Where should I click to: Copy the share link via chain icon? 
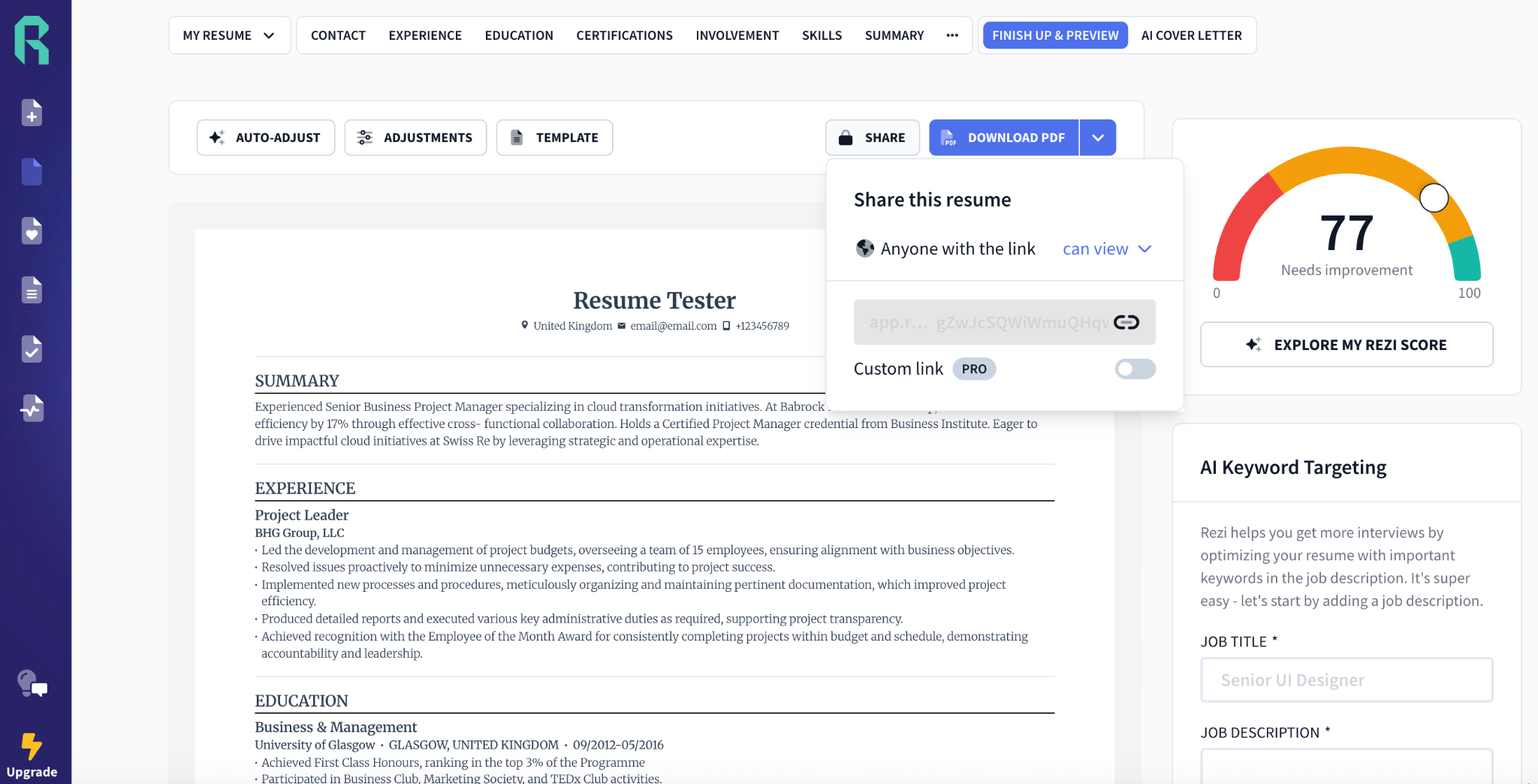pos(1126,322)
